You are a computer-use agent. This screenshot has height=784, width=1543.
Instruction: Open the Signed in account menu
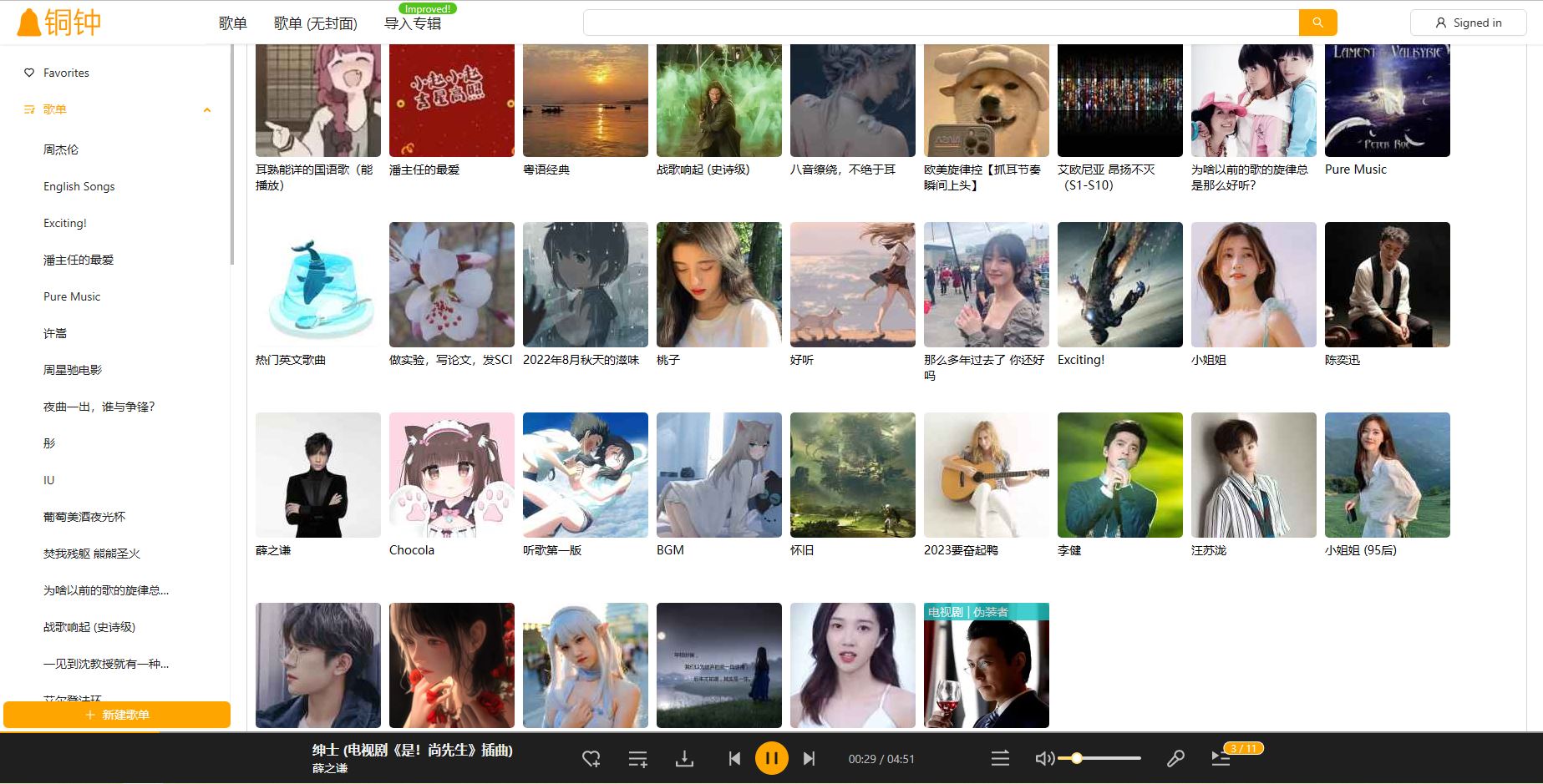click(1468, 23)
